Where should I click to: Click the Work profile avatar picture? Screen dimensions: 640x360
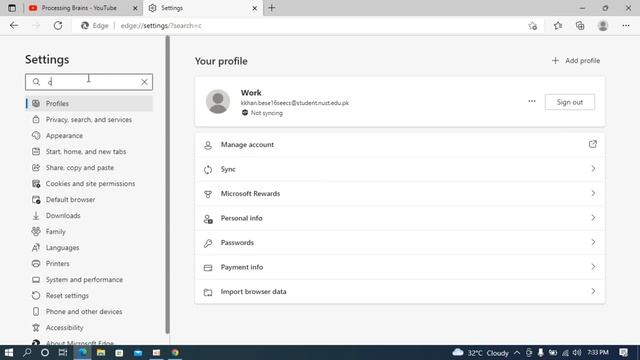218,101
